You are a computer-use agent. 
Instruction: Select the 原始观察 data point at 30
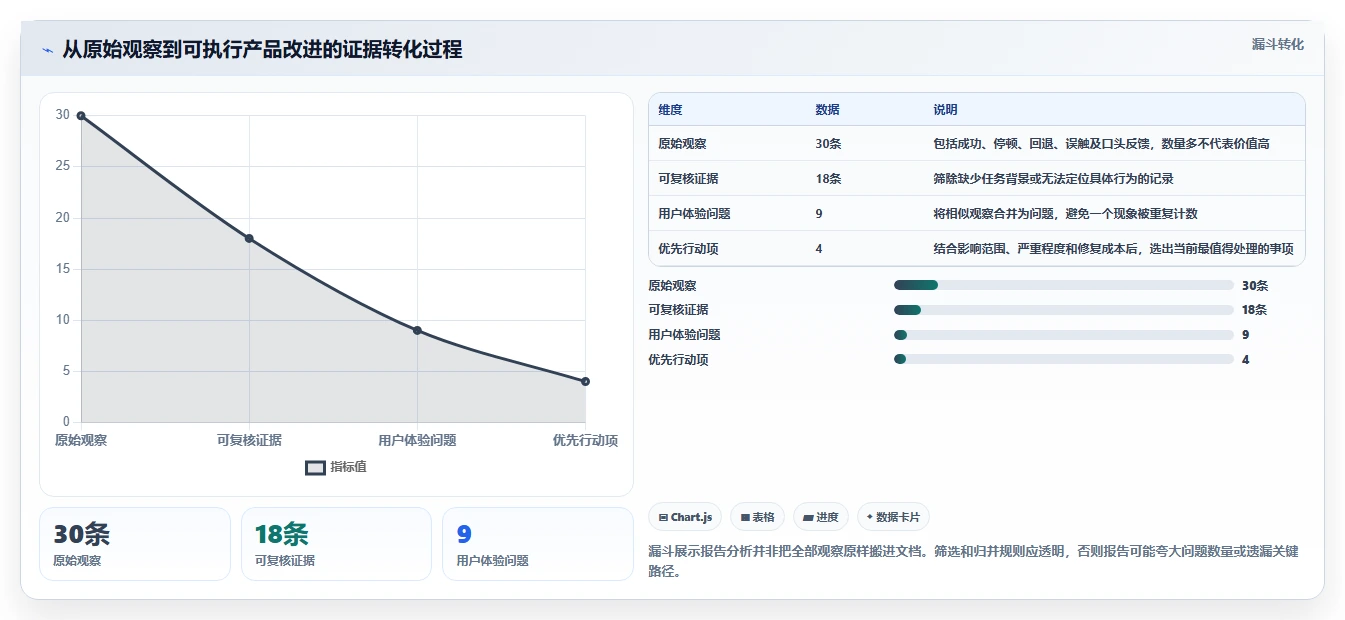(81, 116)
